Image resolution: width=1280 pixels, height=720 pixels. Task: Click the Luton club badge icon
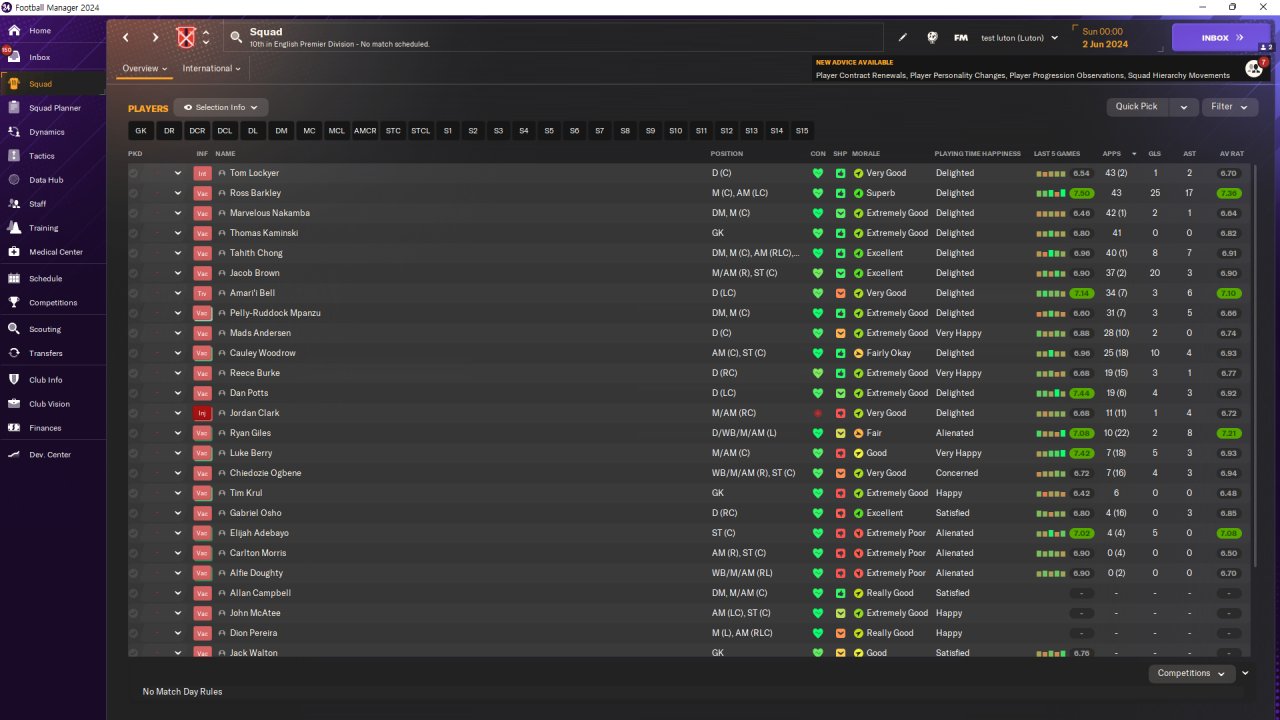pyautogui.click(x=185, y=38)
